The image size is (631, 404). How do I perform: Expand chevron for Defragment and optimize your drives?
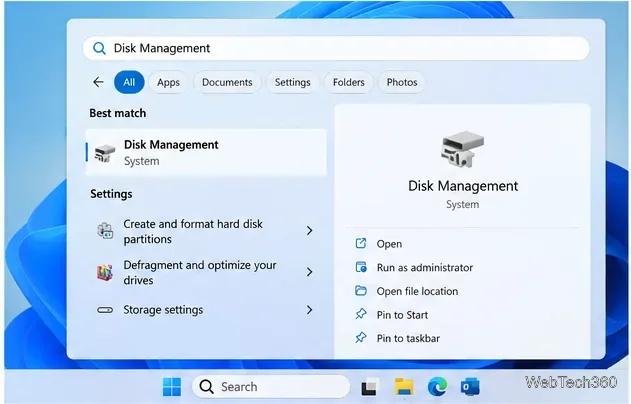[309, 272]
